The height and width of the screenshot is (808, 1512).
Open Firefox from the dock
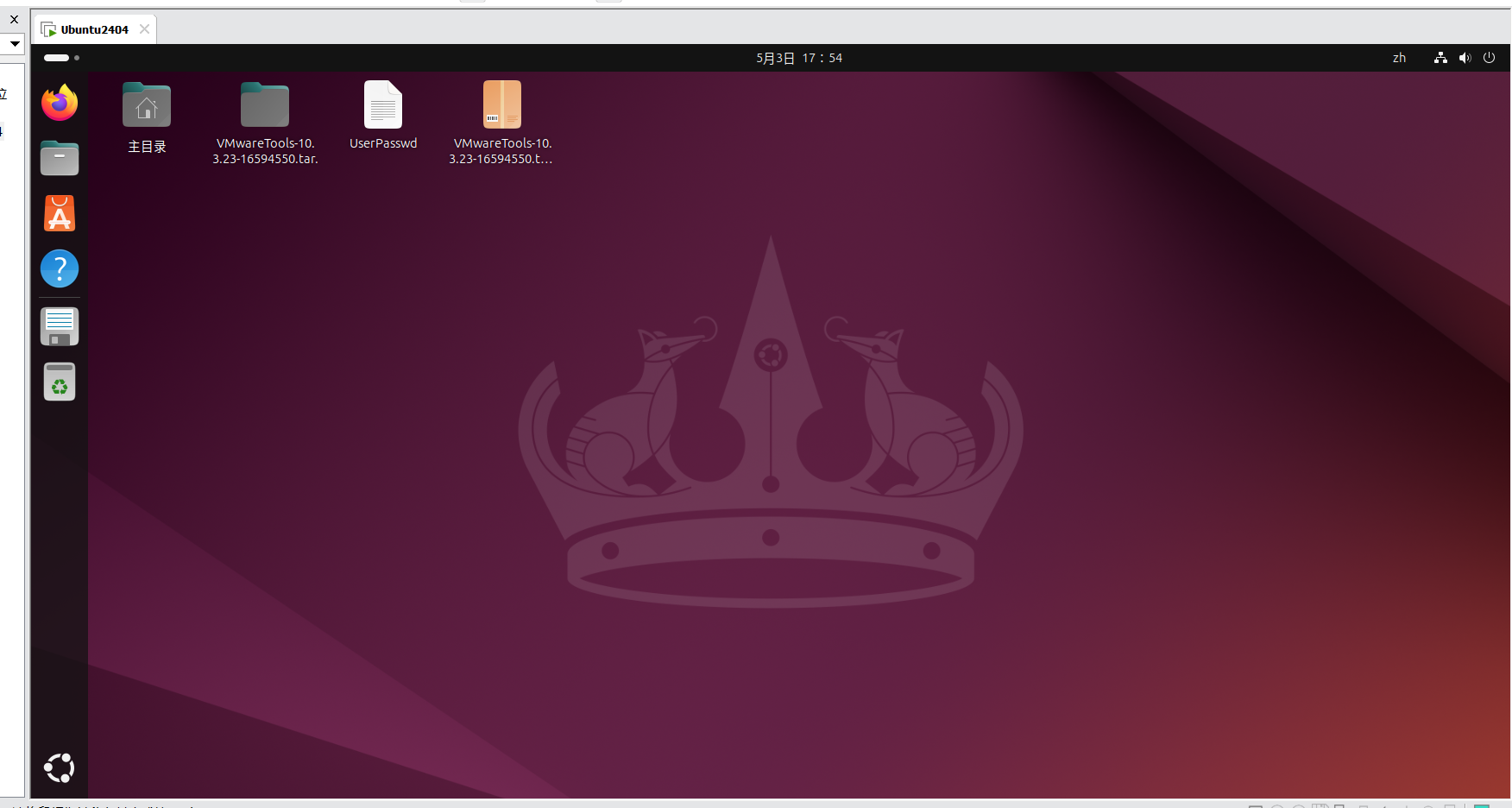59,103
